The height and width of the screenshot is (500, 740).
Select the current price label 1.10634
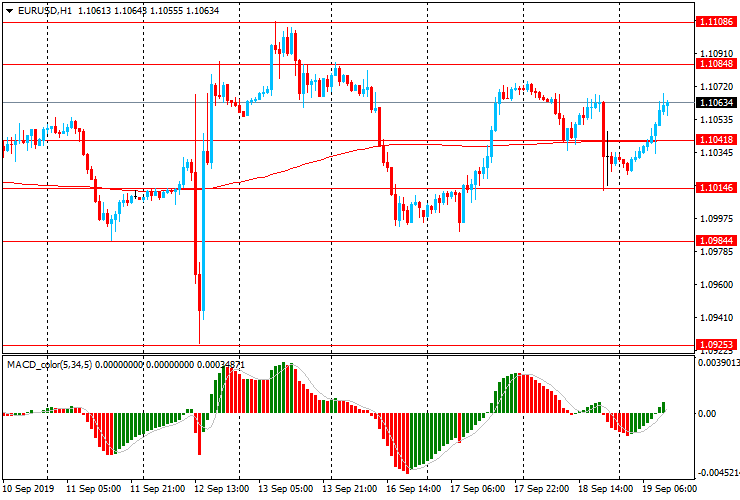click(716, 102)
